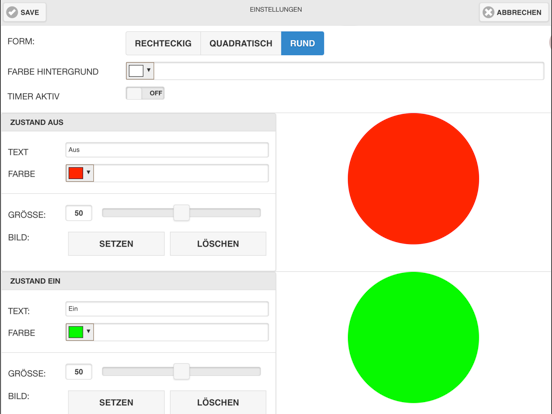Click Löschen for the Zustand Ein image

point(218,402)
